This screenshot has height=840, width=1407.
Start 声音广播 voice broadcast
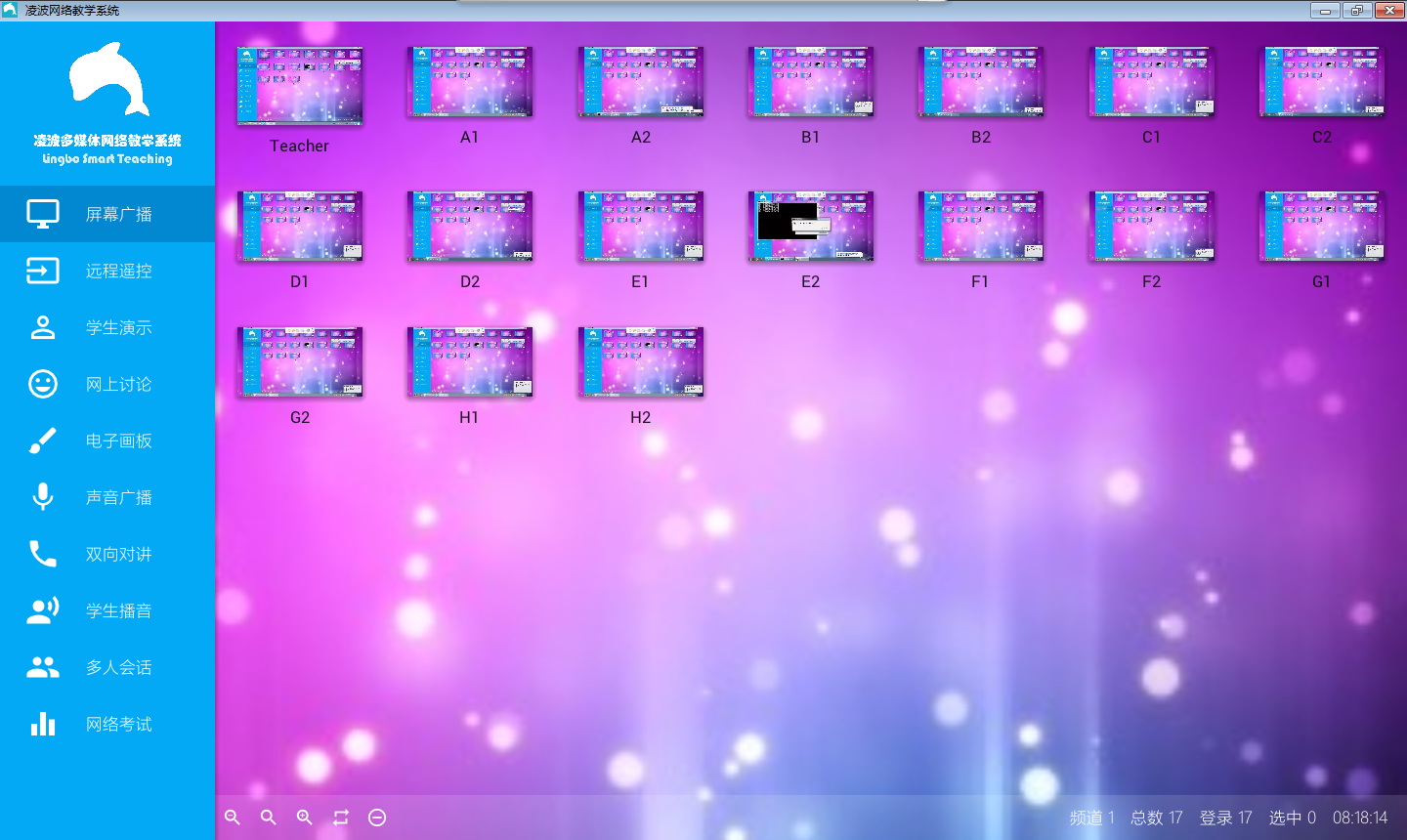pyautogui.click(x=107, y=497)
